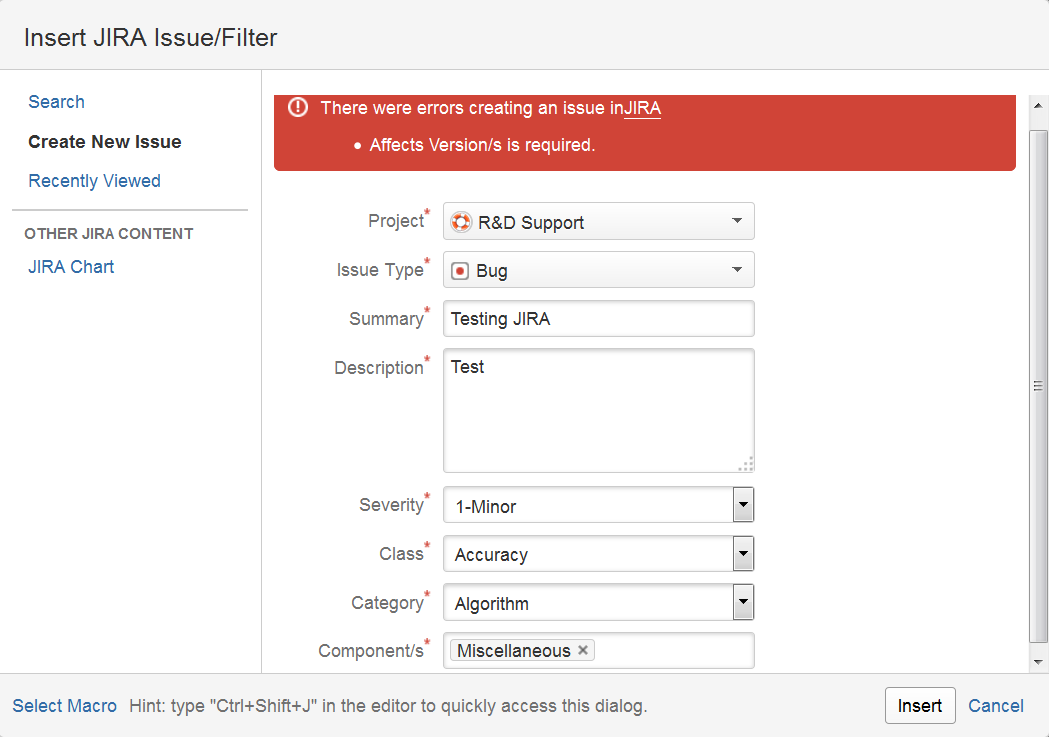Image resolution: width=1049 pixels, height=737 pixels.
Task: Click the Description box resize handle
Action: click(x=746, y=464)
